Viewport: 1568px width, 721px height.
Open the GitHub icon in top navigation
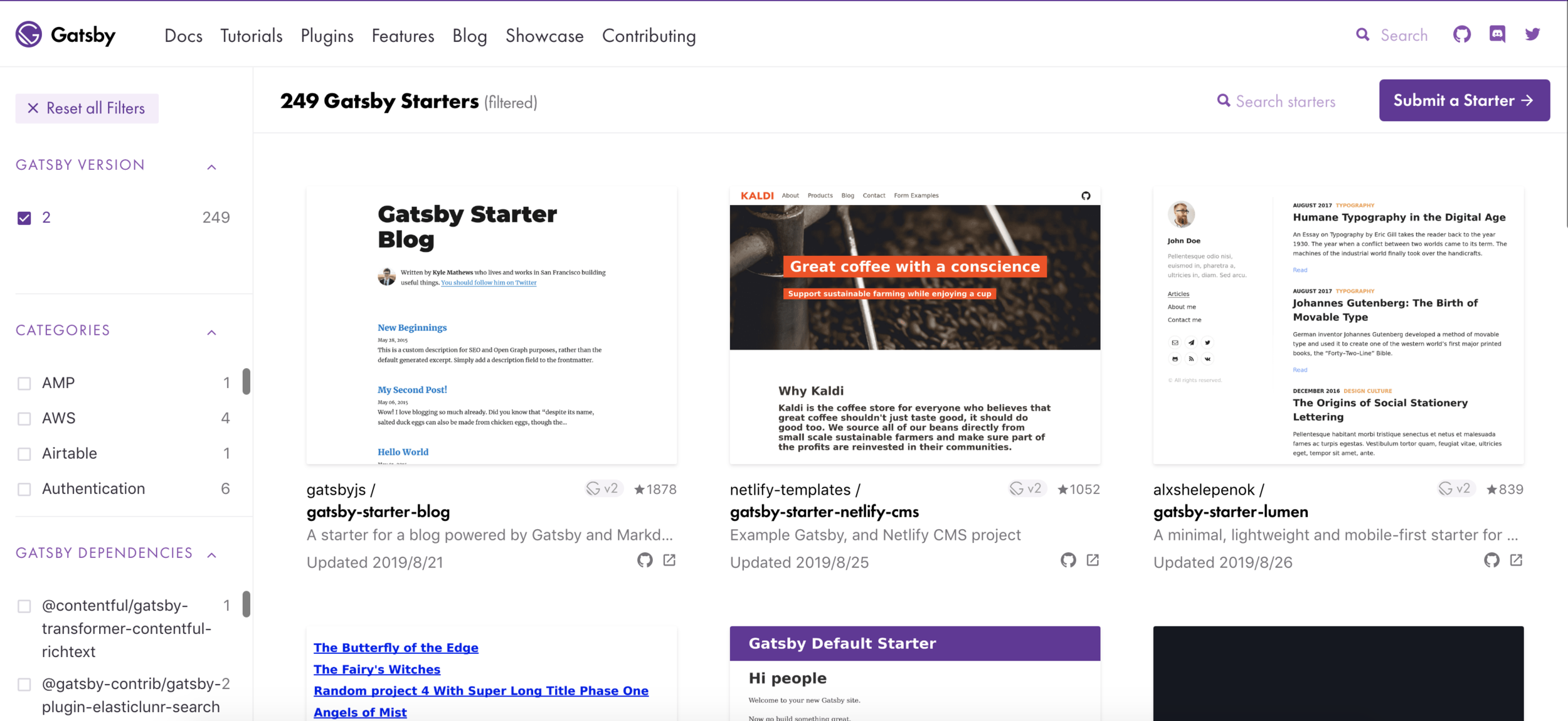[x=1461, y=34]
